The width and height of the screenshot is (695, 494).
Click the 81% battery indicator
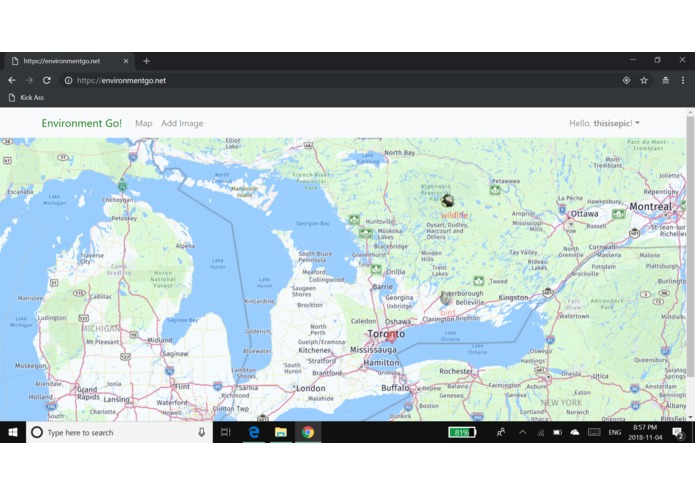462,432
